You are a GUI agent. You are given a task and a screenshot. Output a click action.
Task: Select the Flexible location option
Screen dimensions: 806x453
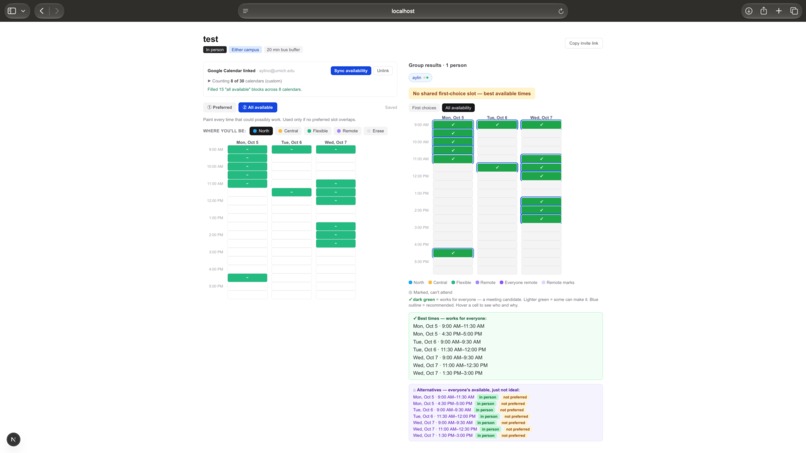[317, 131]
